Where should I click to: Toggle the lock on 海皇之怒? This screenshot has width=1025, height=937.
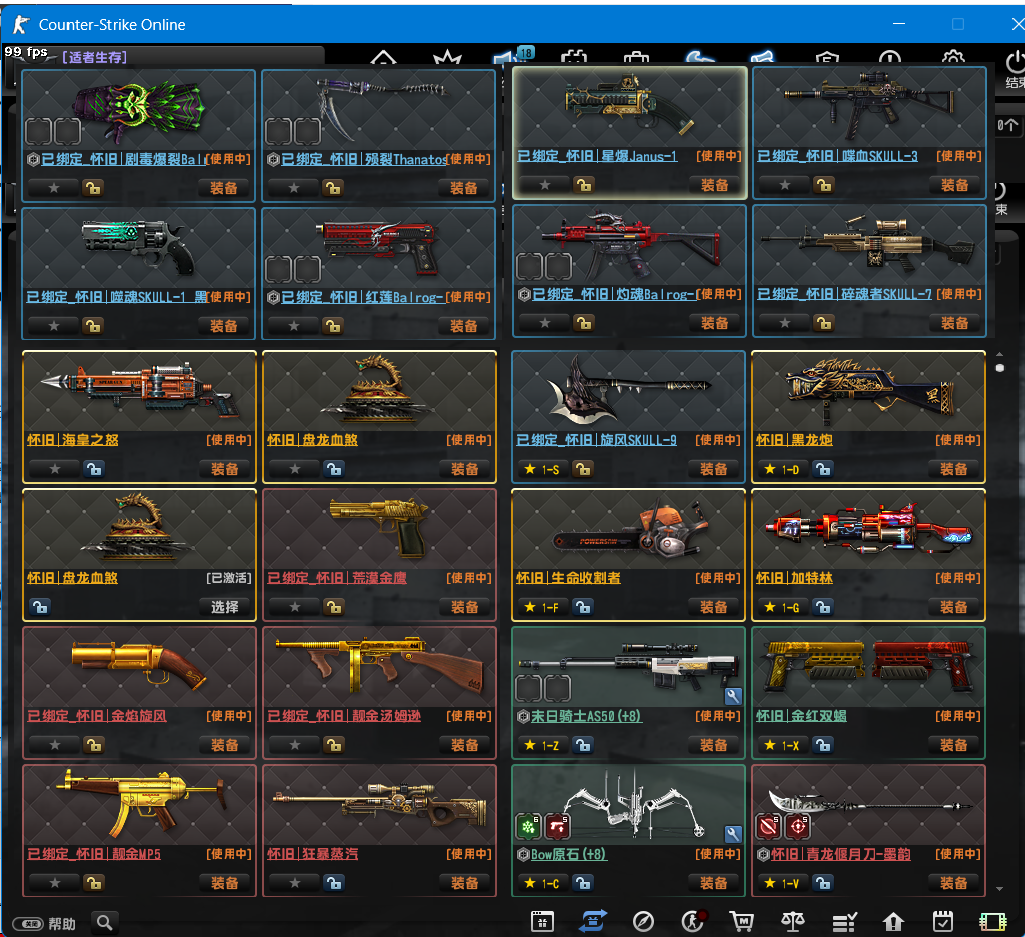coord(93,469)
